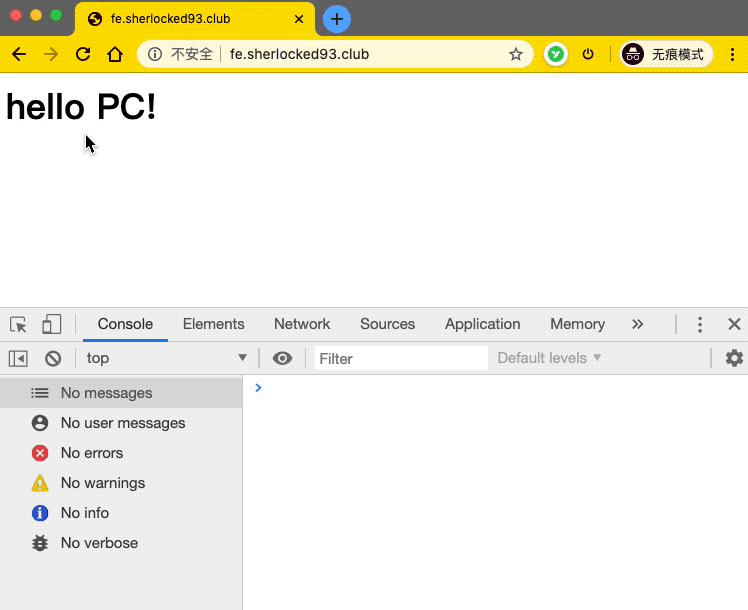
Task: Toggle the device toolbar icon
Action: [52, 324]
